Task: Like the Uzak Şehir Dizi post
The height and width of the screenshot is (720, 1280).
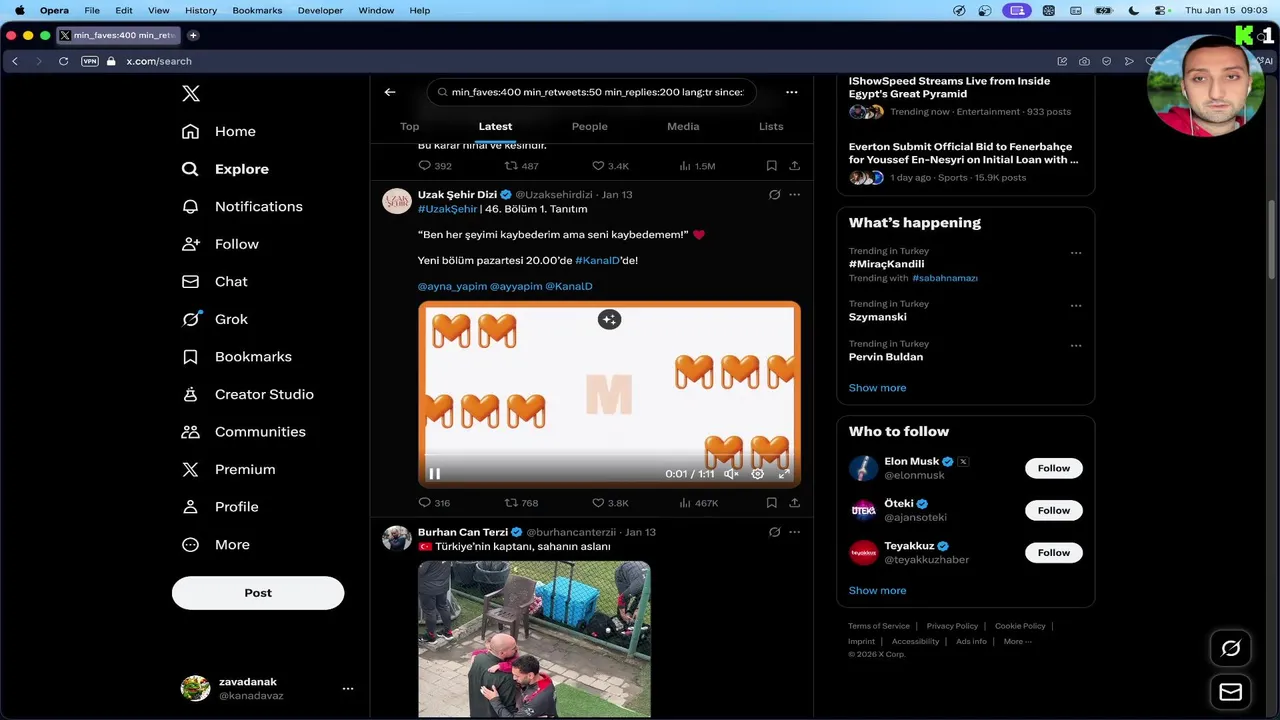Action: 610,503
